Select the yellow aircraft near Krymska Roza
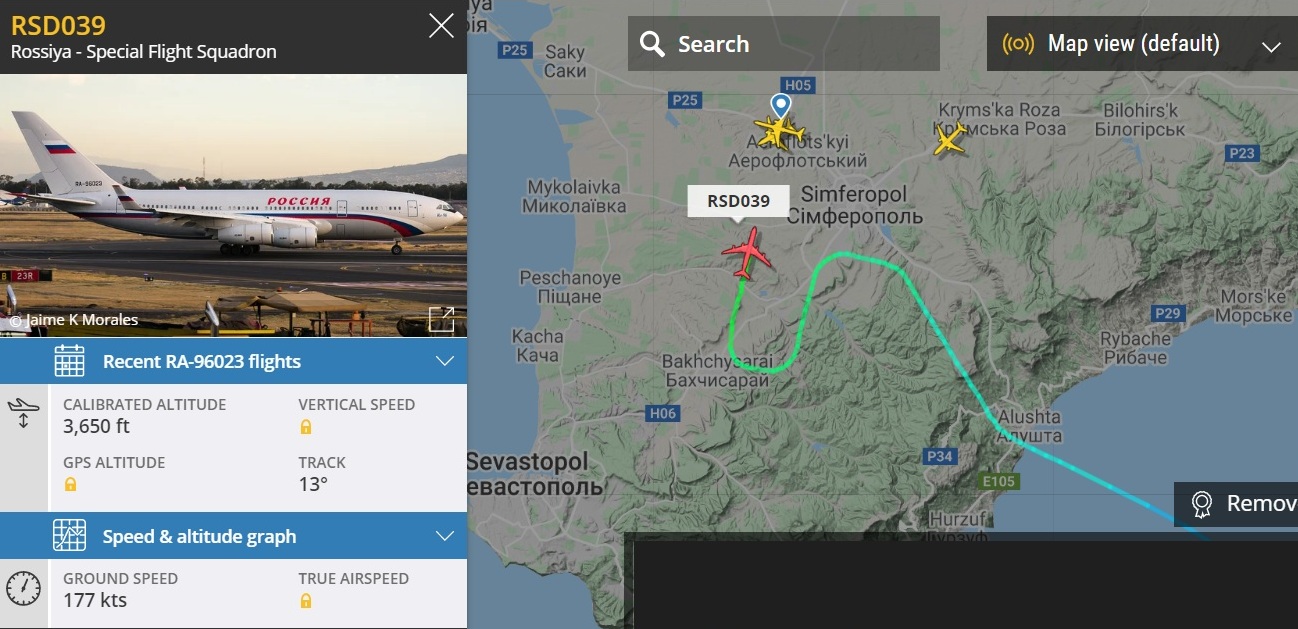 coord(949,139)
